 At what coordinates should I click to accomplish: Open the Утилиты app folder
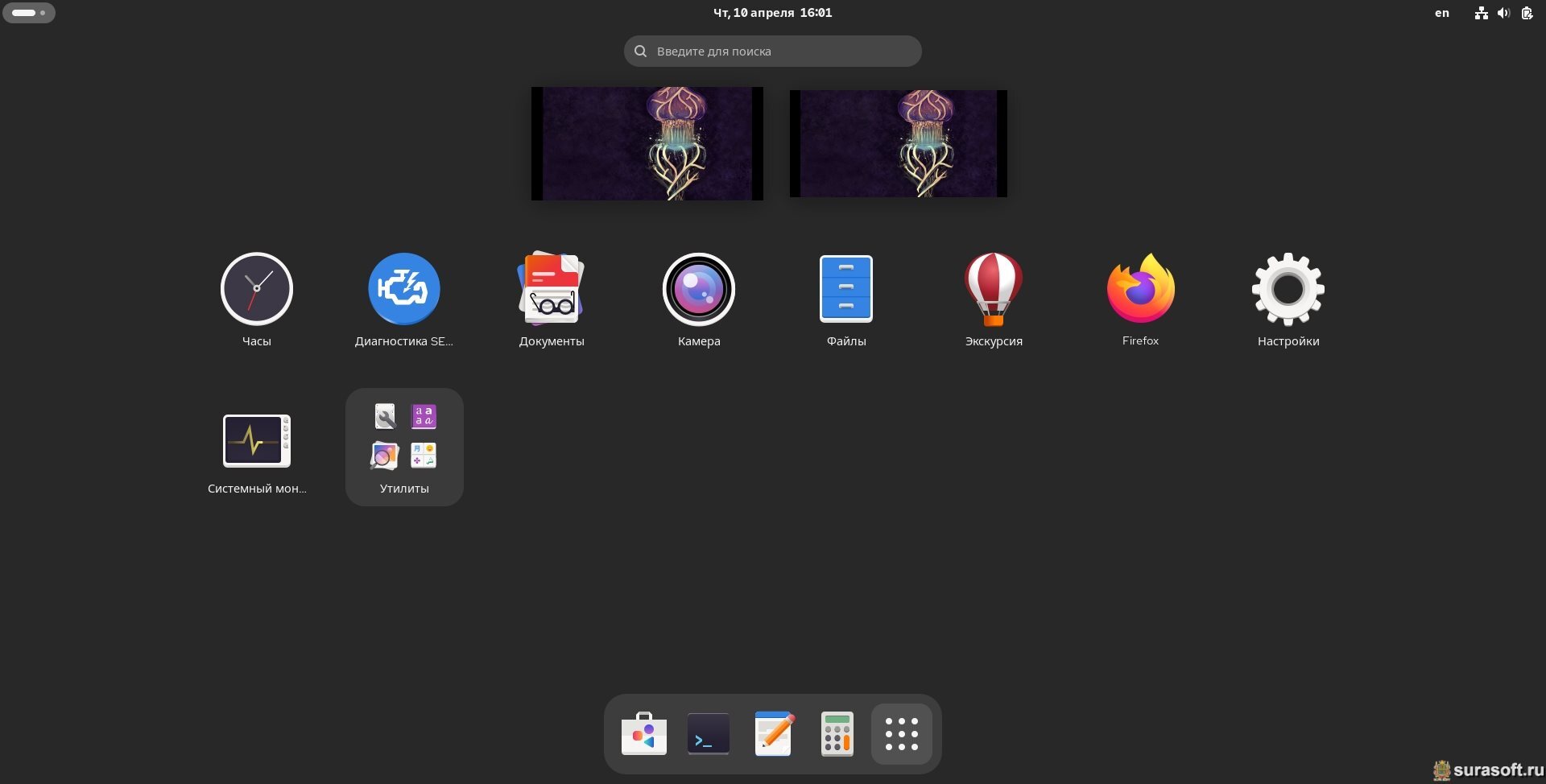pos(404,447)
